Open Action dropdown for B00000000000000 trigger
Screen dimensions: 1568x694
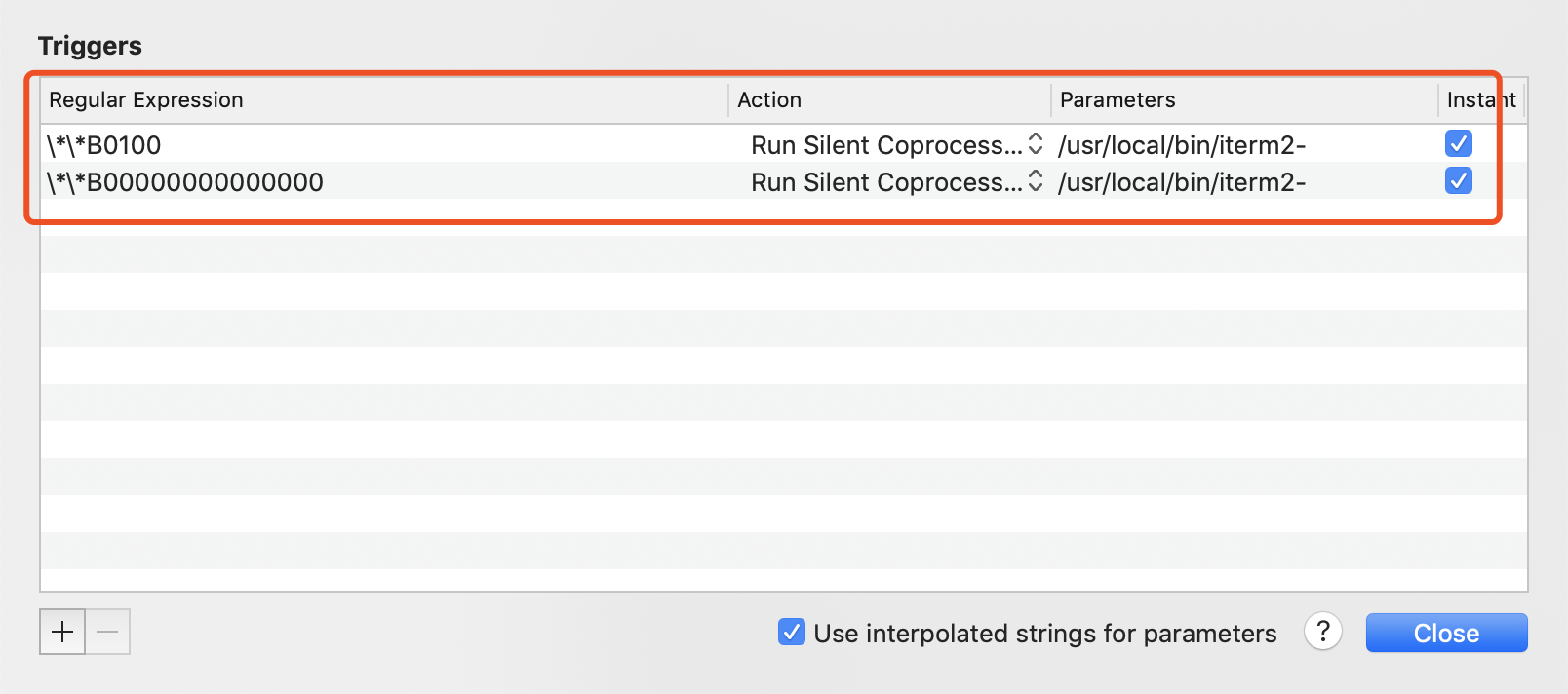point(1036,182)
